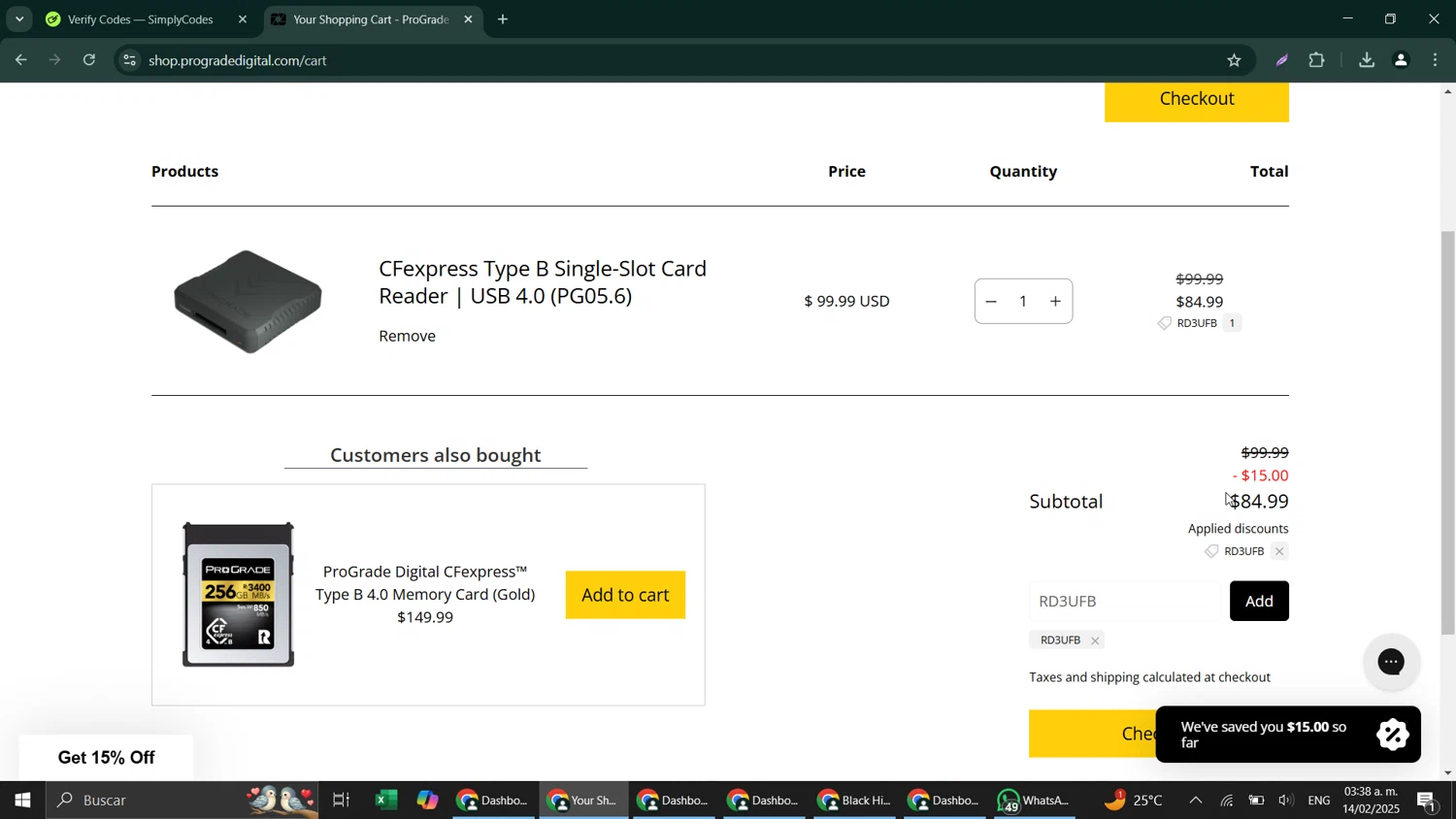Bookmark this page with the star icon
The height and width of the screenshot is (819, 1456).
coord(1234,60)
